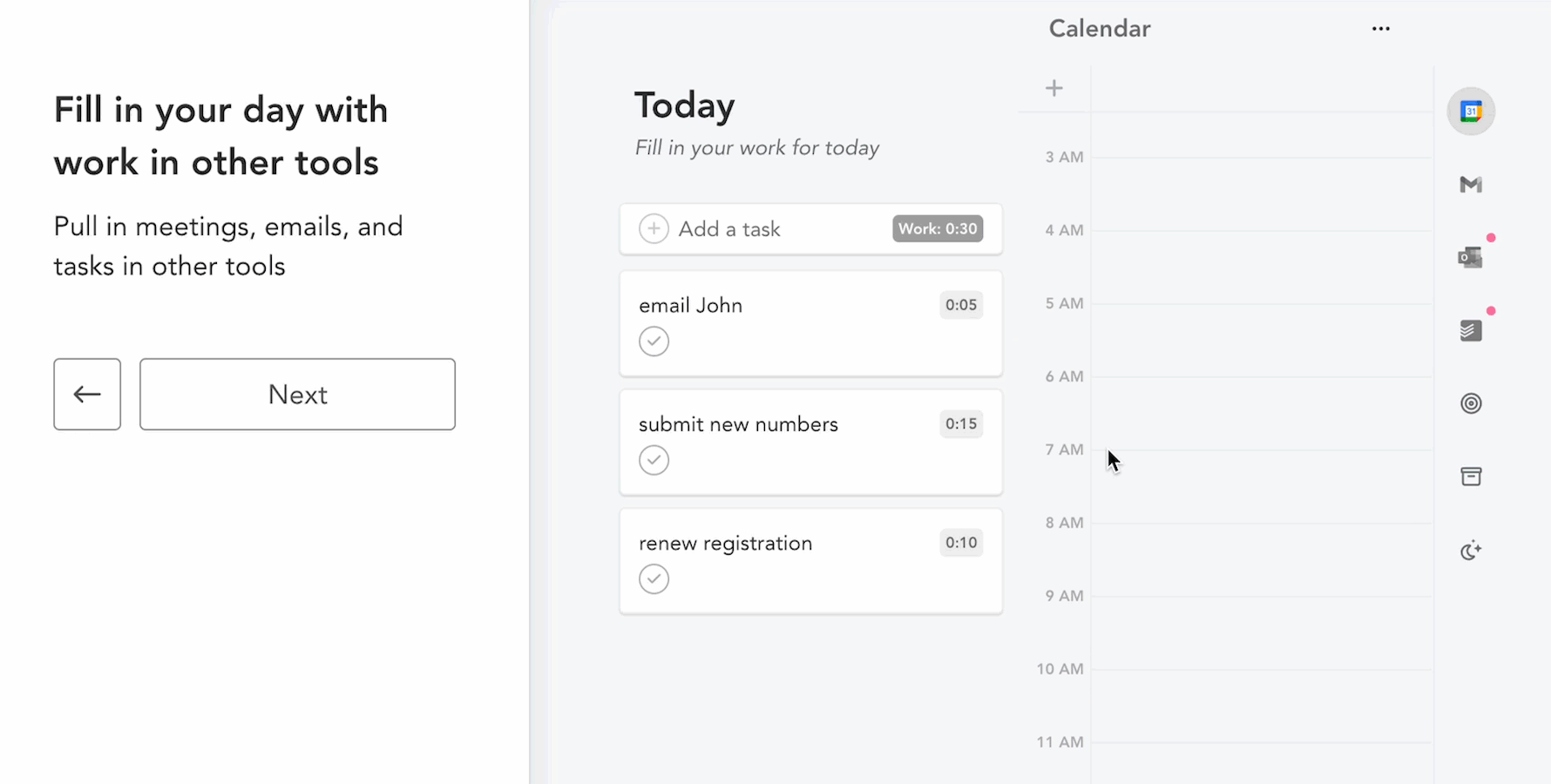Image resolution: width=1551 pixels, height=784 pixels.
Task: Click the plus icon above the calendar timeline
Action: [1054, 87]
